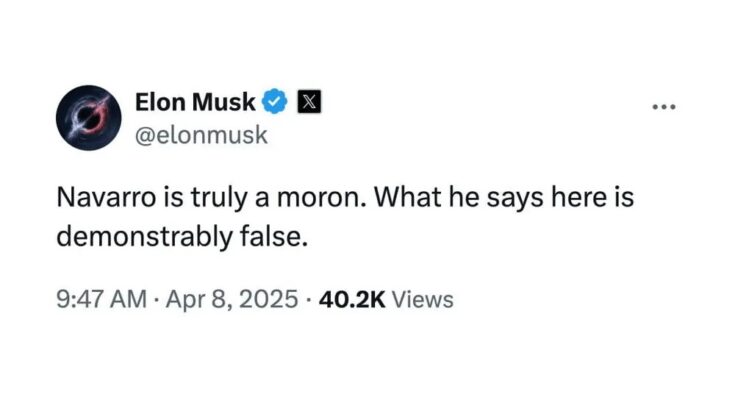Click the Apr 8, 2025 date
735x400 pixels.
click(x=232, y=299)
